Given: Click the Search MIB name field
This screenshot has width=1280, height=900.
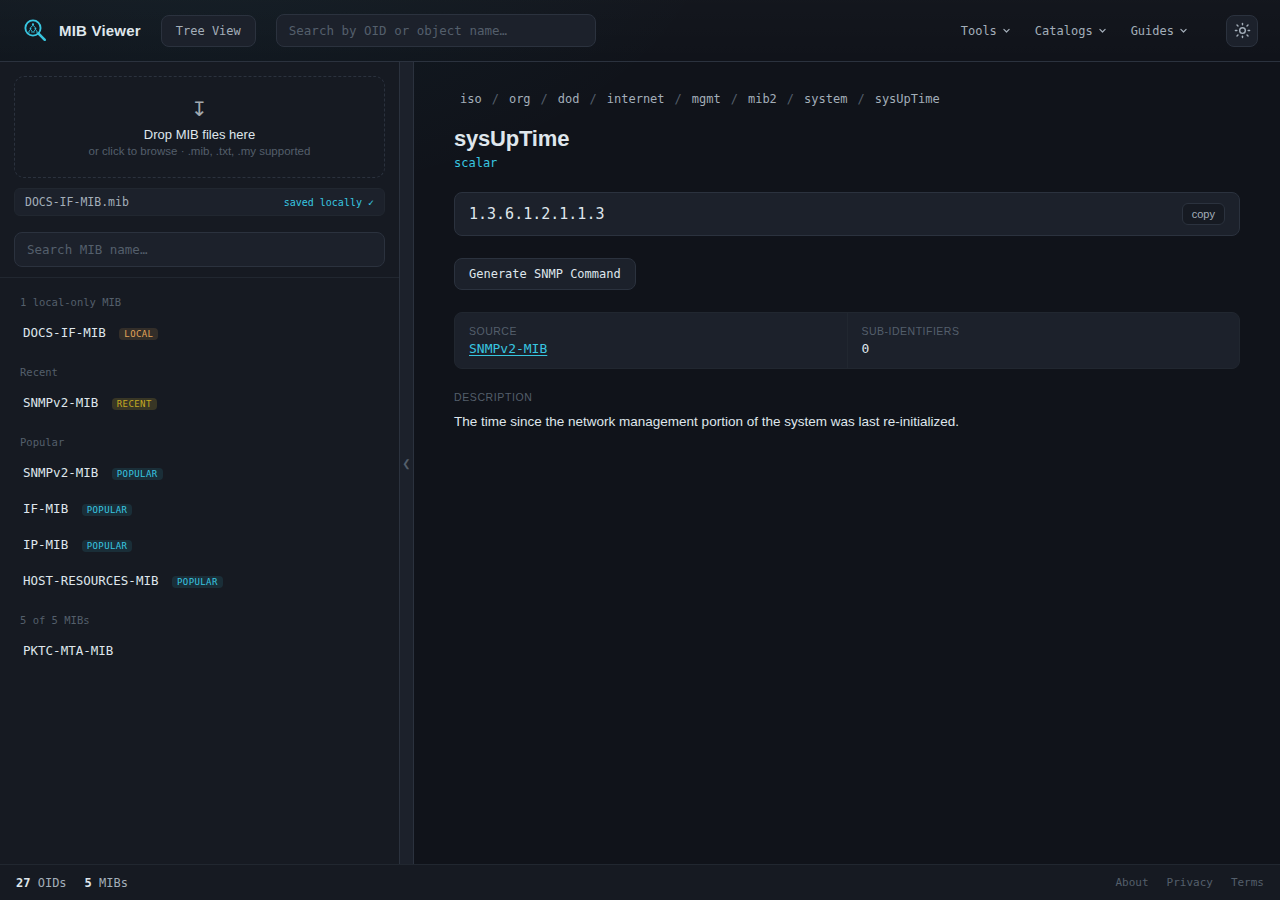Looking at the screenshot, I should tap(199, 250).
